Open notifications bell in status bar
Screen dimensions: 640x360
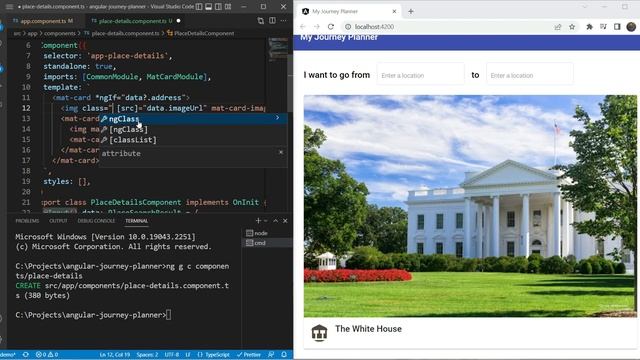coord(284,355)
